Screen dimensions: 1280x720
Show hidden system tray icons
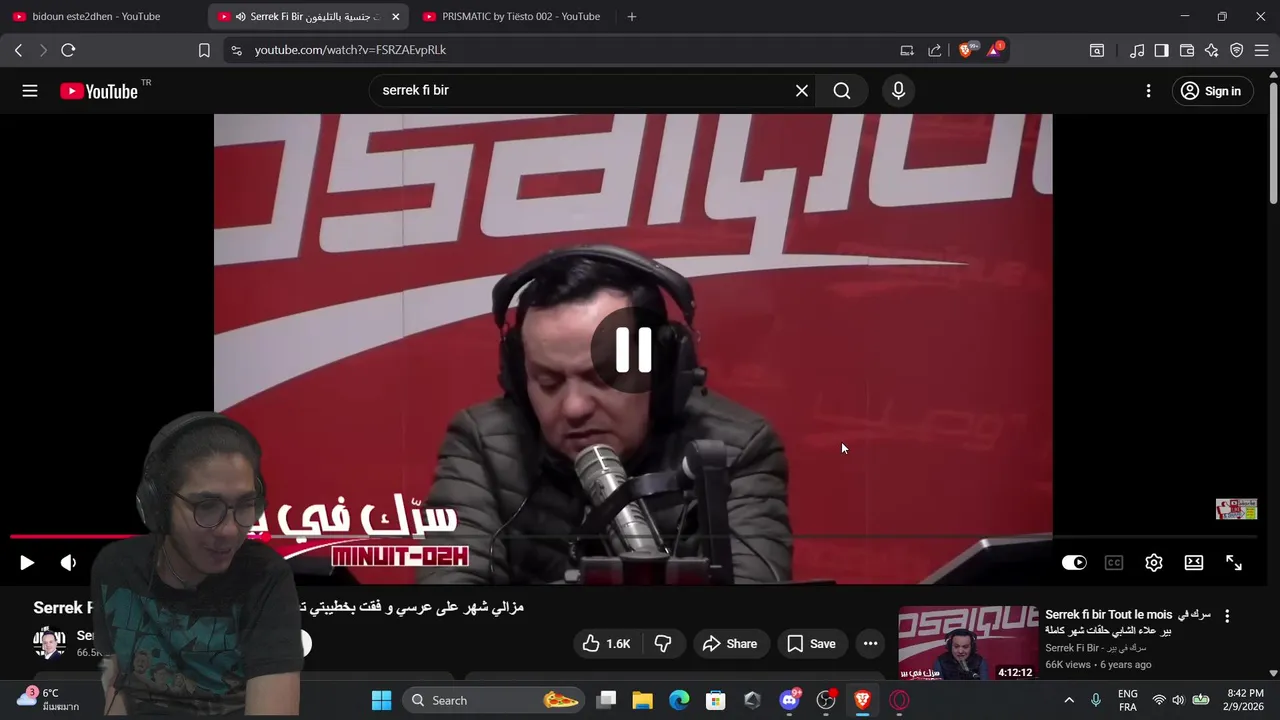[1069, 700]
